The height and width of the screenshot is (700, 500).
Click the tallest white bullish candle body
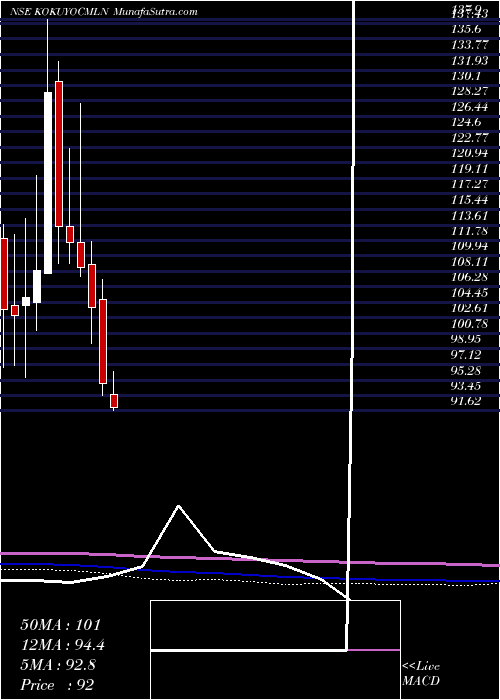coord(48,183)
